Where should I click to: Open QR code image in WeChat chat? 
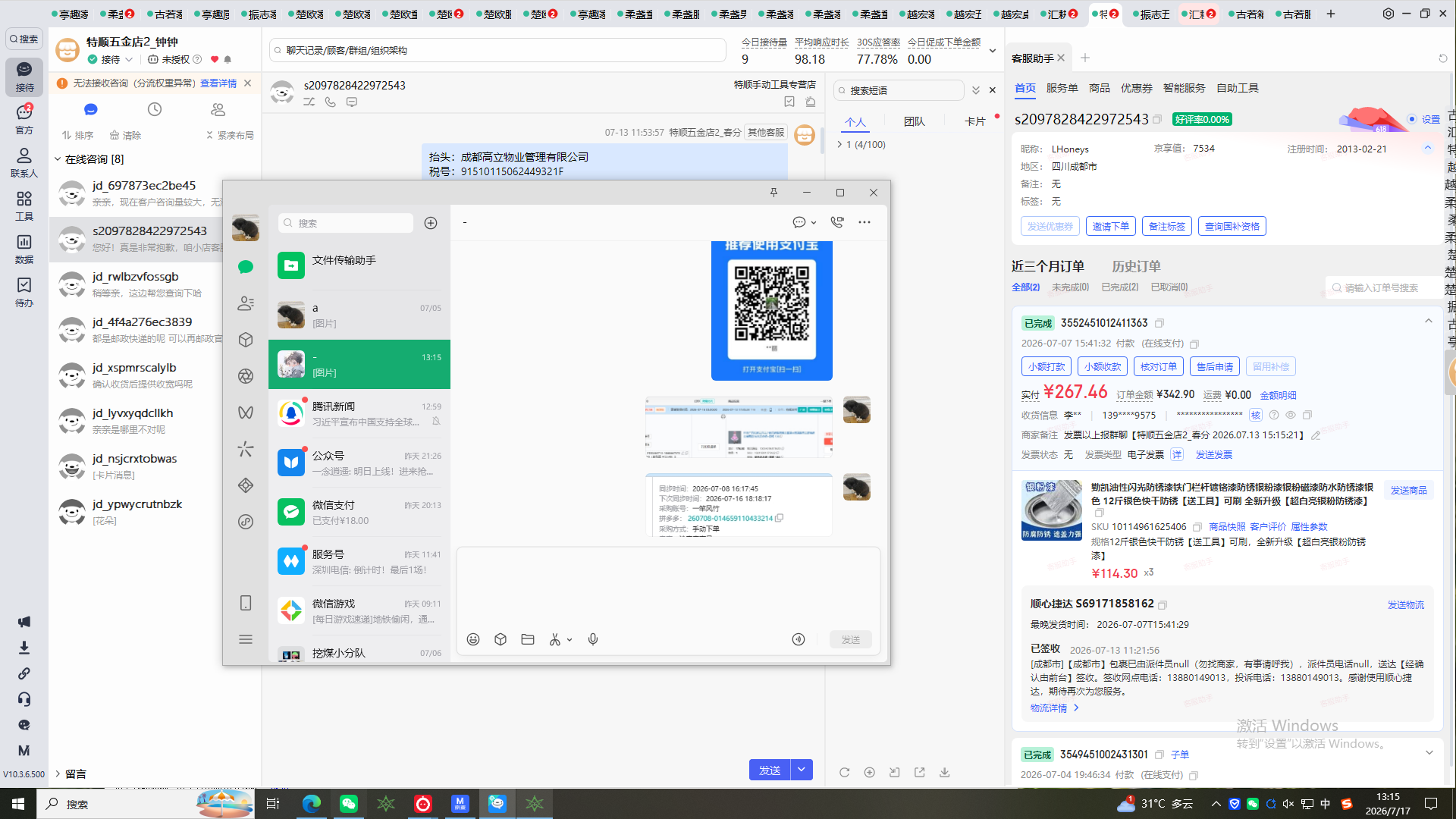point(771,310)
